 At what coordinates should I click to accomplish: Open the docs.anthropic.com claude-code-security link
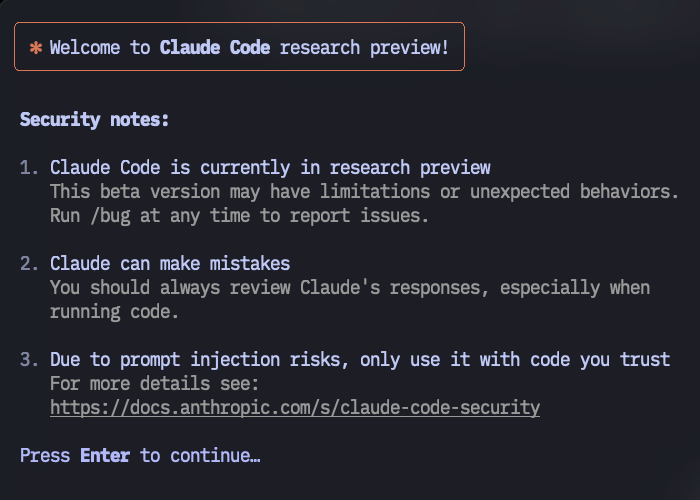tap(295, 408)
